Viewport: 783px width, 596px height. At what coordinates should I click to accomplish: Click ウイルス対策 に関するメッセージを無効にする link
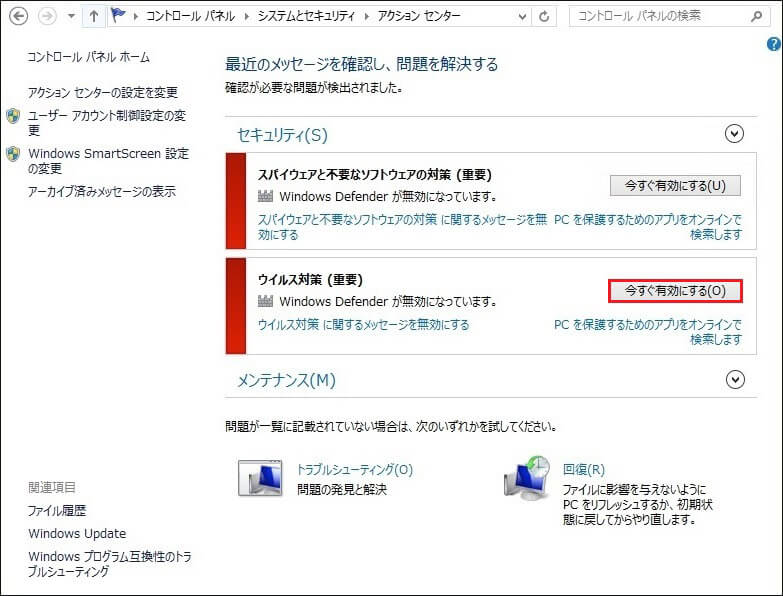[363, 325]
